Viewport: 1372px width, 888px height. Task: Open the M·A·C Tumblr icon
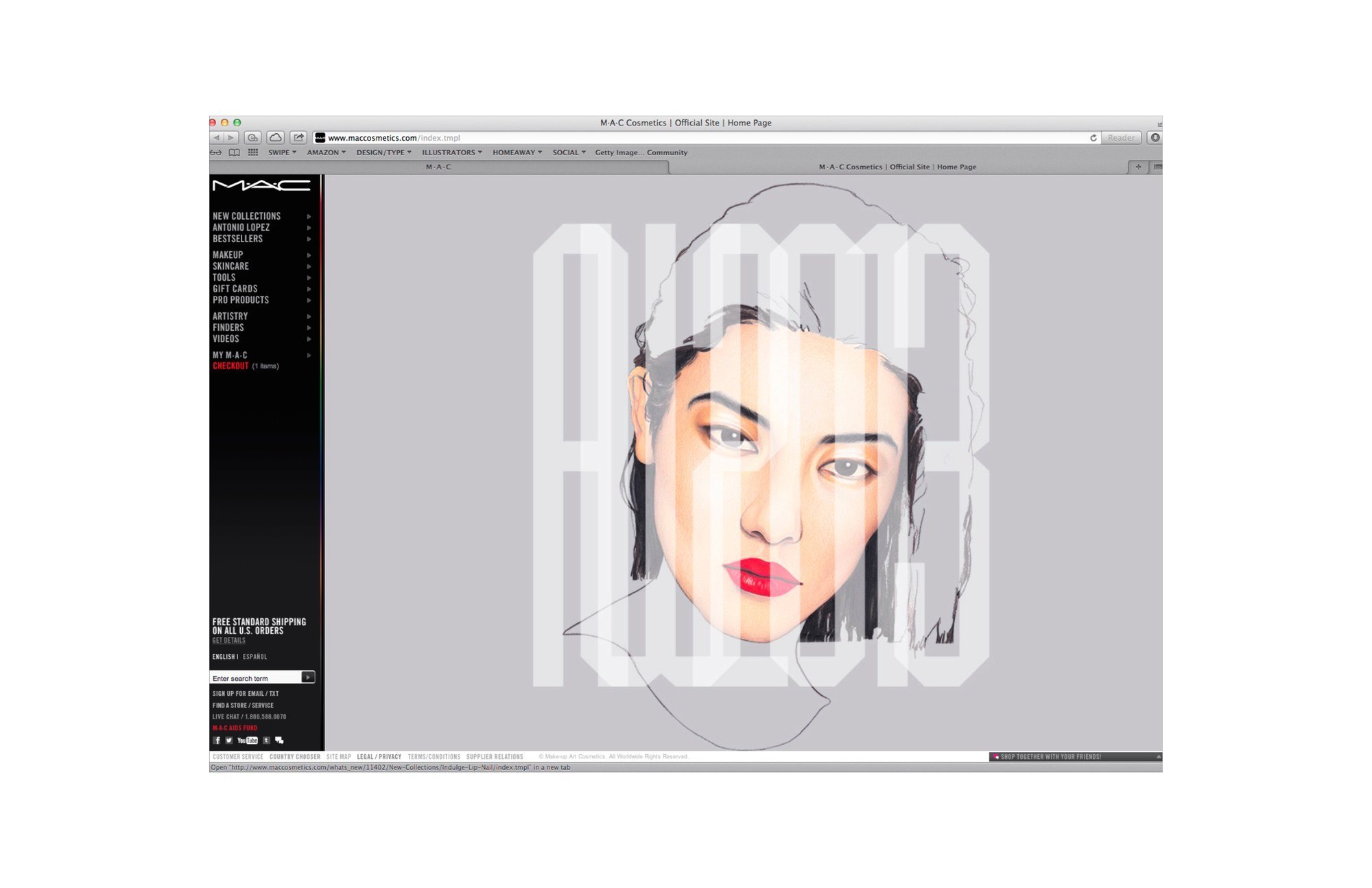267,740
